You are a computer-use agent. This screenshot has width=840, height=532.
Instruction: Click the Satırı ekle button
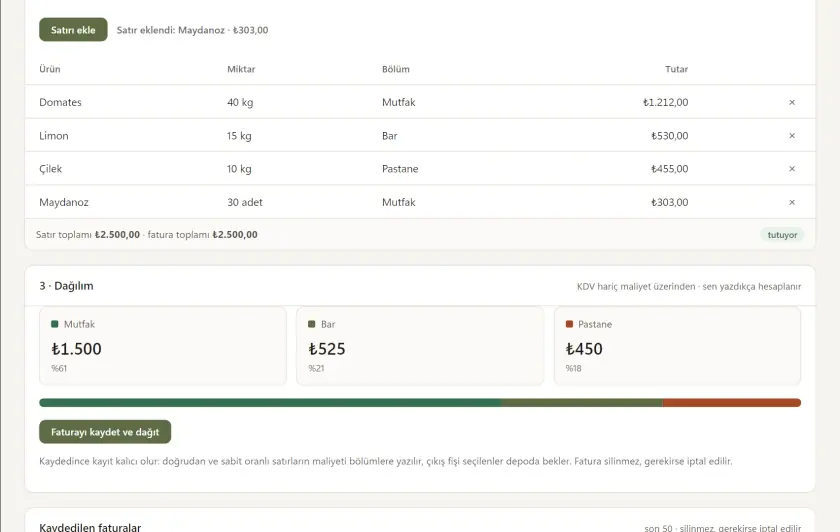tap(73, 30)
